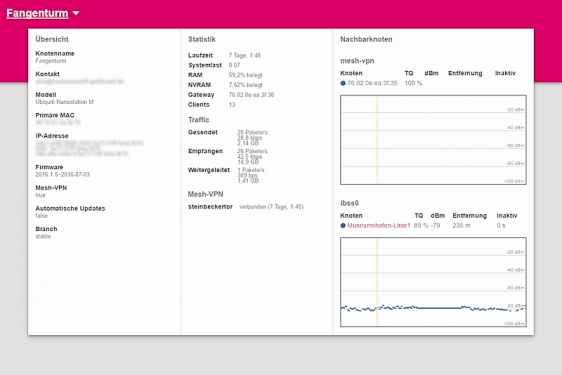Select the Firmware version text
562x375 pixels.
(62, 175)
